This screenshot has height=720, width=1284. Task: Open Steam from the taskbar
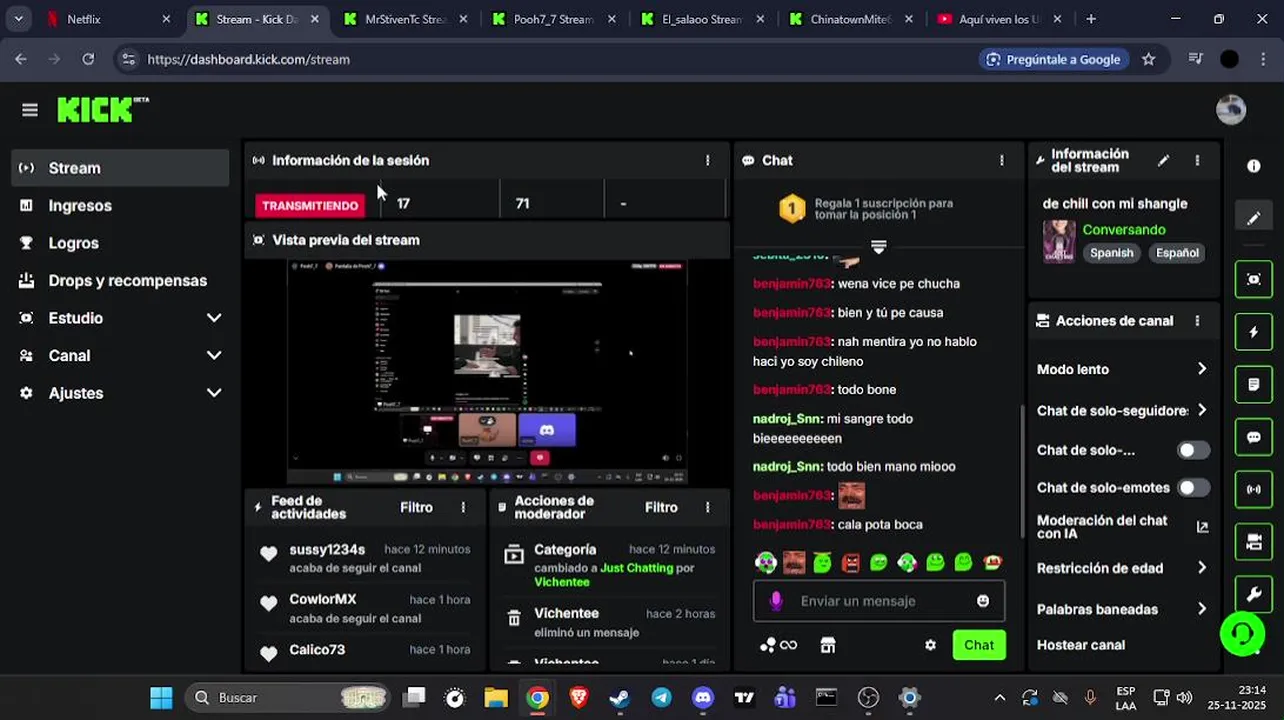(620, 698)
